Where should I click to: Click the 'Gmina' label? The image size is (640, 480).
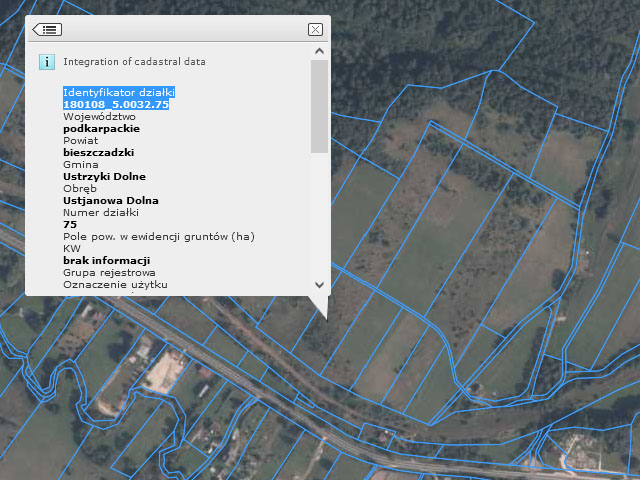pos(80,164)
